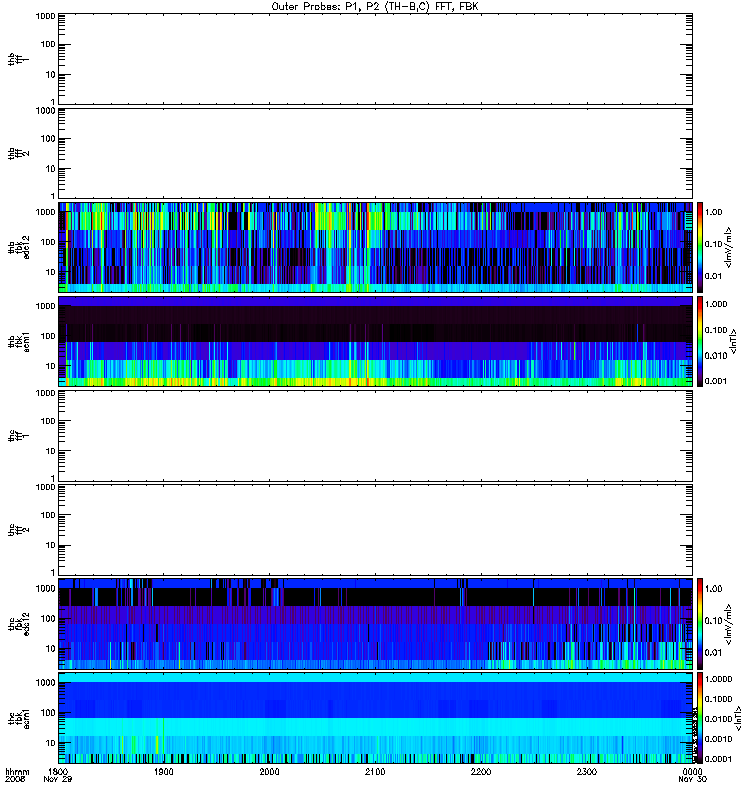Click the '0.100' color bar tick value

pyautogui.click(x=716, y=330)
